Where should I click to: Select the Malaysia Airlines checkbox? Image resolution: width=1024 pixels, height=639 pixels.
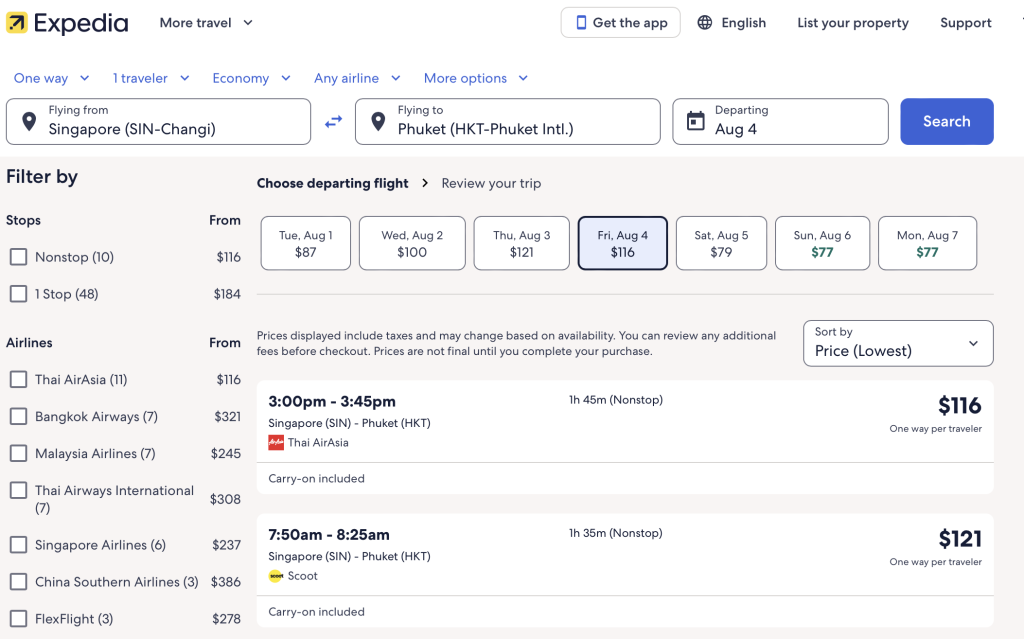(x=18, y=453)
